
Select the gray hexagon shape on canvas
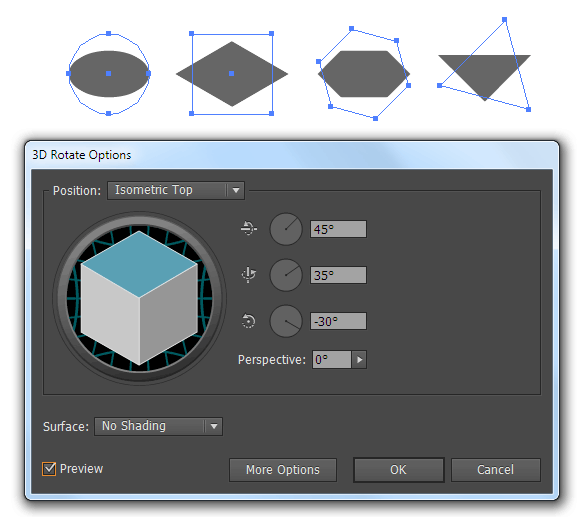(364, 74)
